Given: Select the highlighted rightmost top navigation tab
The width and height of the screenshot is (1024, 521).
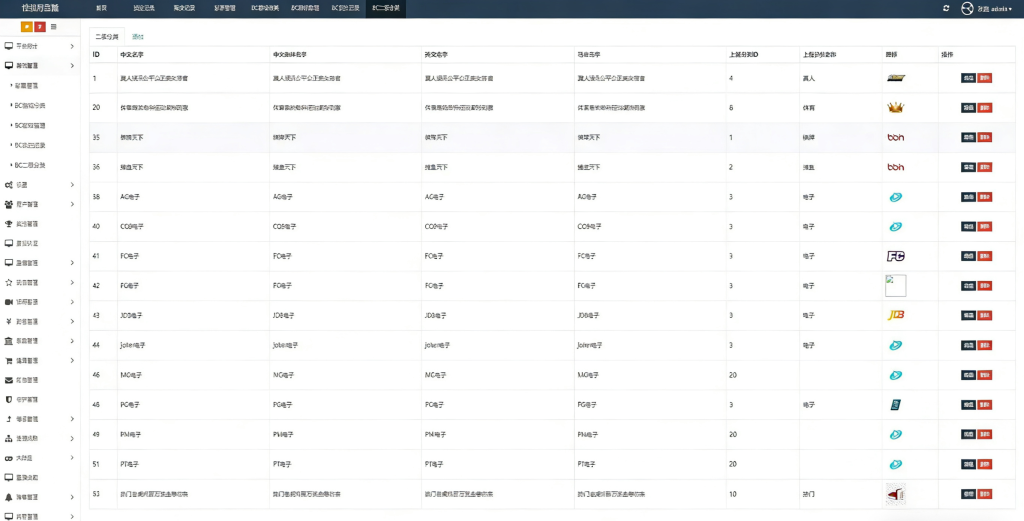Looking at the screenshot, I should pos(386,8).
